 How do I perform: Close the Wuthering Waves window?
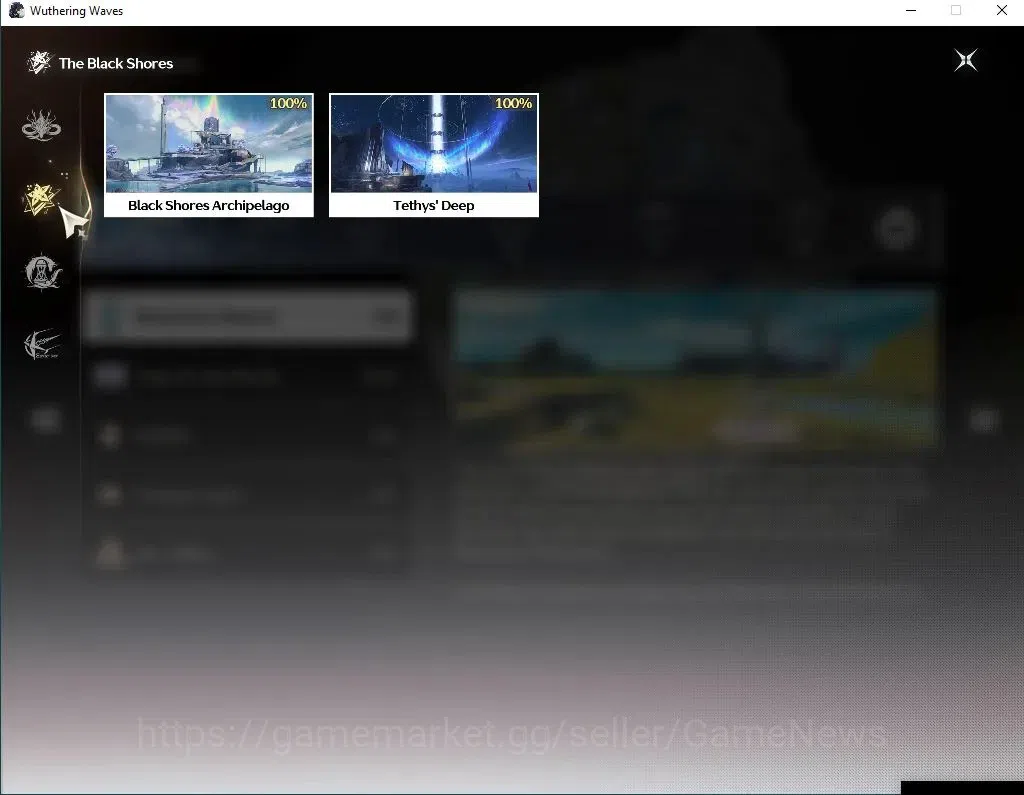[1001, 10]
